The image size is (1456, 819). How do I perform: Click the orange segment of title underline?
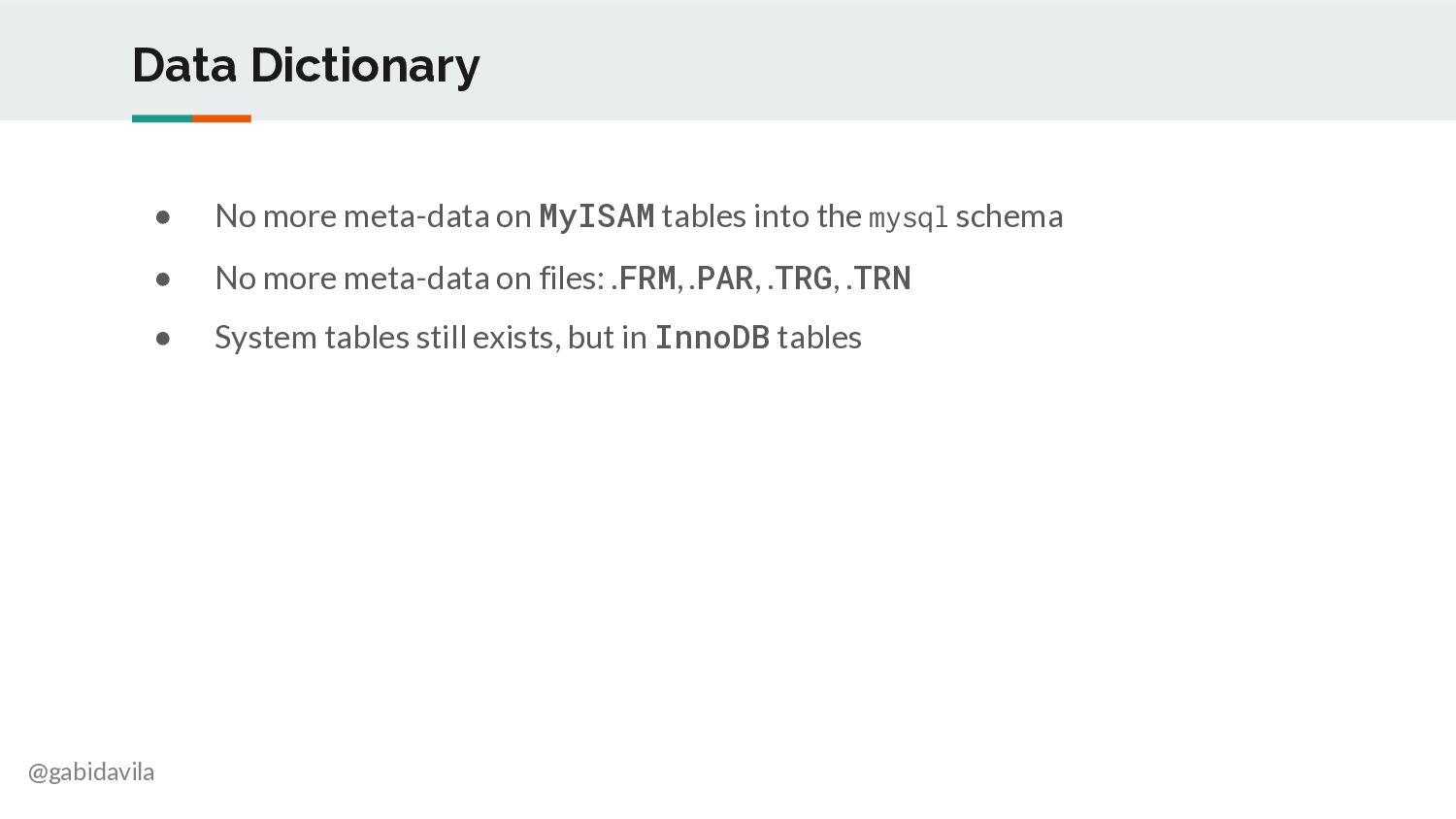coord(221,118)
